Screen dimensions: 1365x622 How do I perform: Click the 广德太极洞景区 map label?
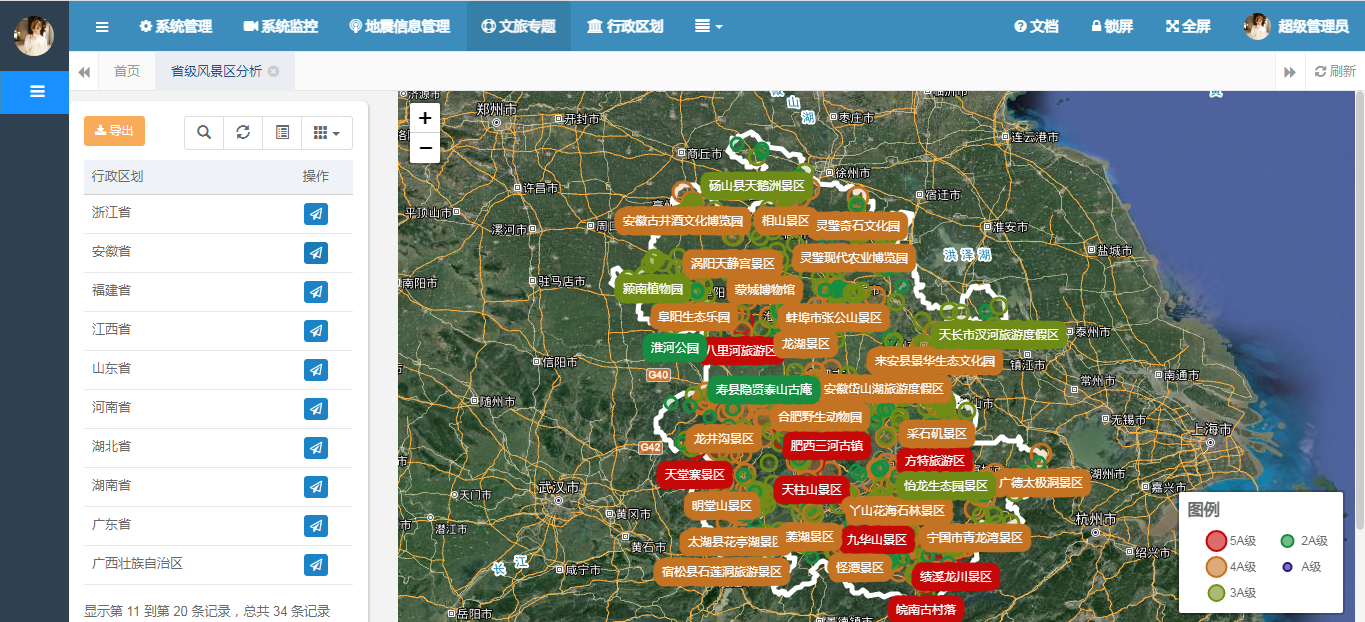coord(1040,482)
